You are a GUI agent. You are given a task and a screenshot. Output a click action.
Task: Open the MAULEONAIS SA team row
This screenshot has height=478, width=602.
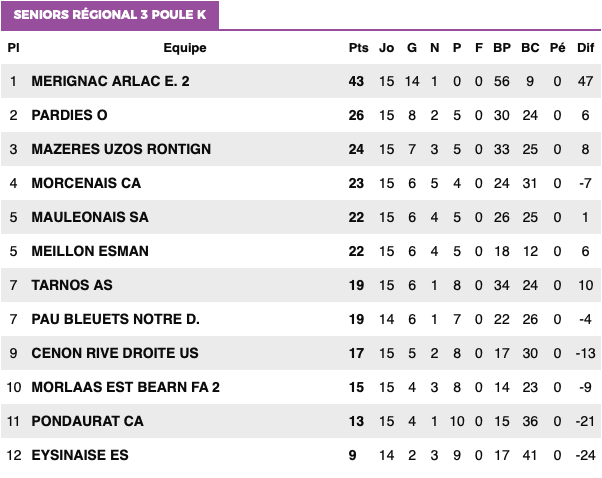click(x=301, y=217)
